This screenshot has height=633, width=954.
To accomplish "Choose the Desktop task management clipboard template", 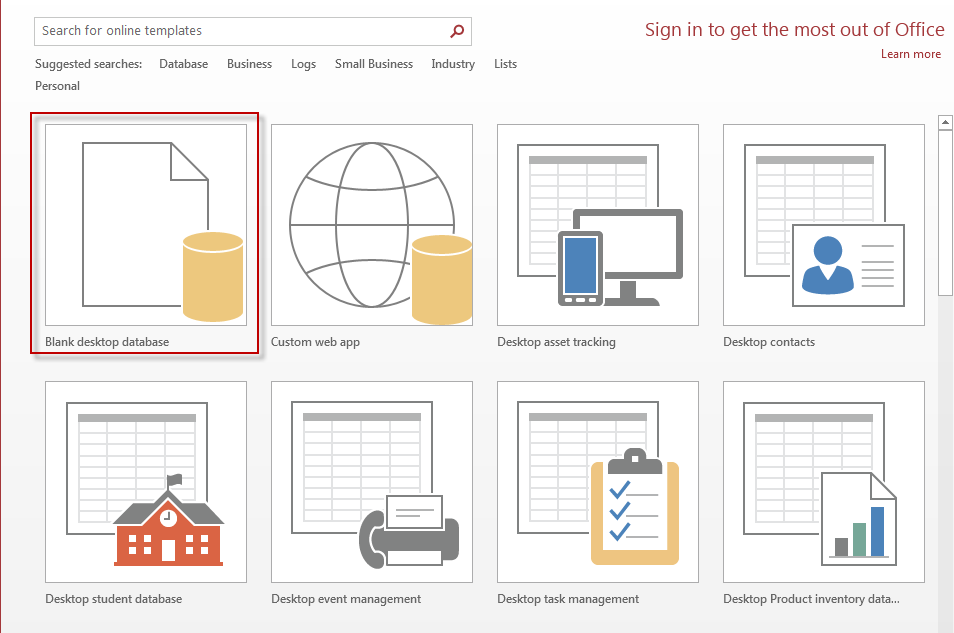I will 597,482.
